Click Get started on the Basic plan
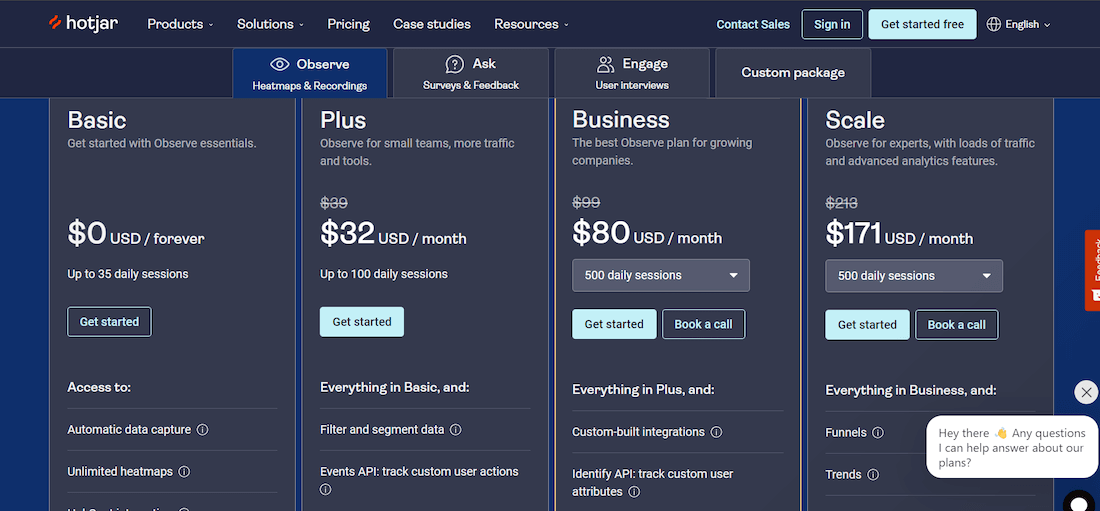Image resolution: width=1100 pixels, height=511 pixels. pyautogui.click(x=109, y=321)
